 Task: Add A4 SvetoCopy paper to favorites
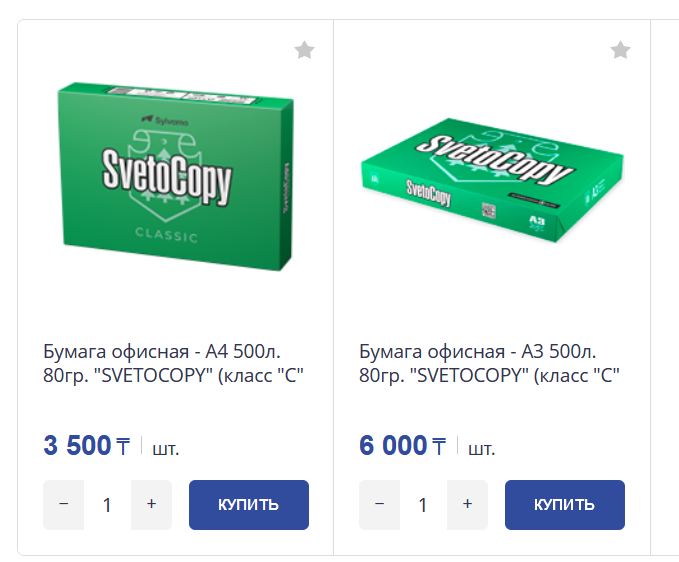[305, 50]
